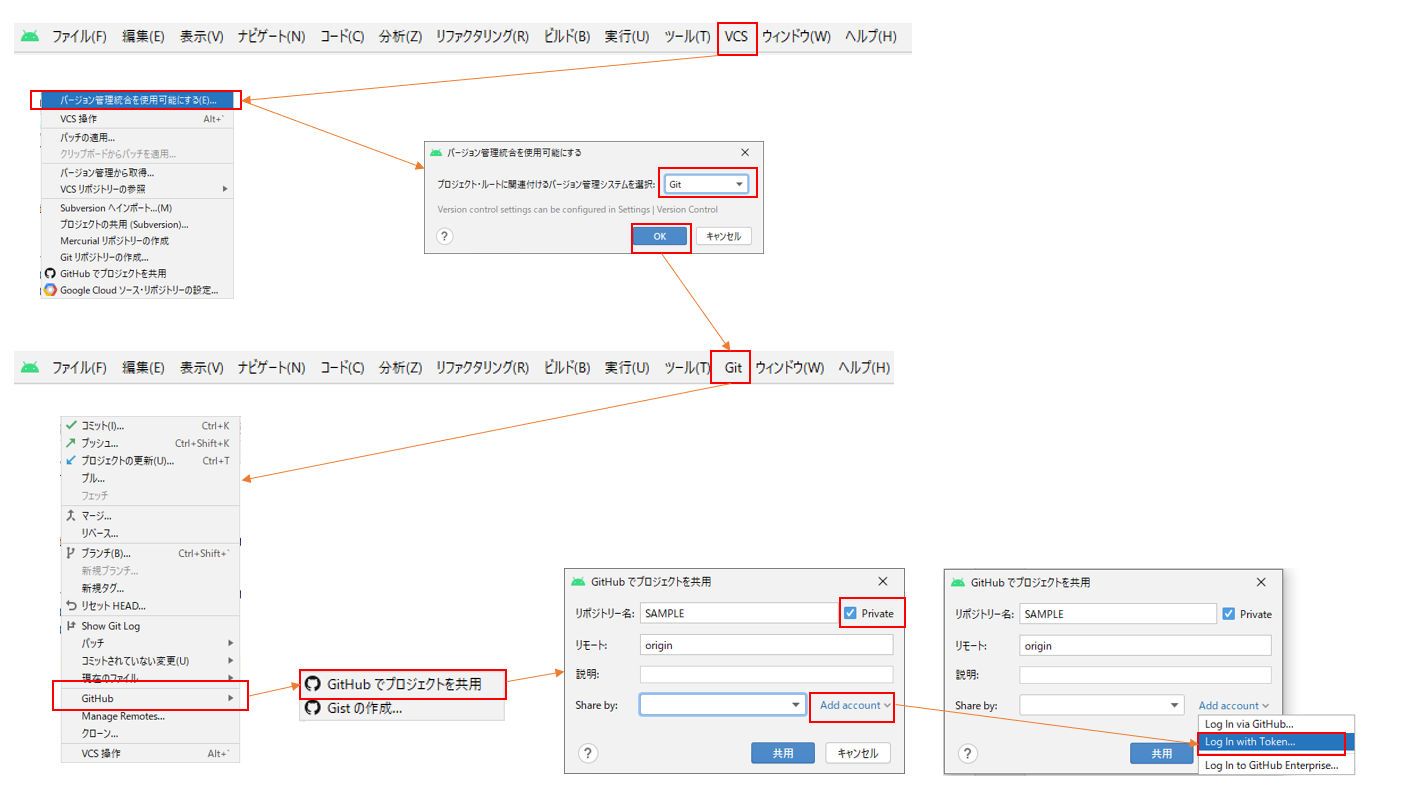
Task: Select Log In with Token from the account menu
Action: 1269,742
